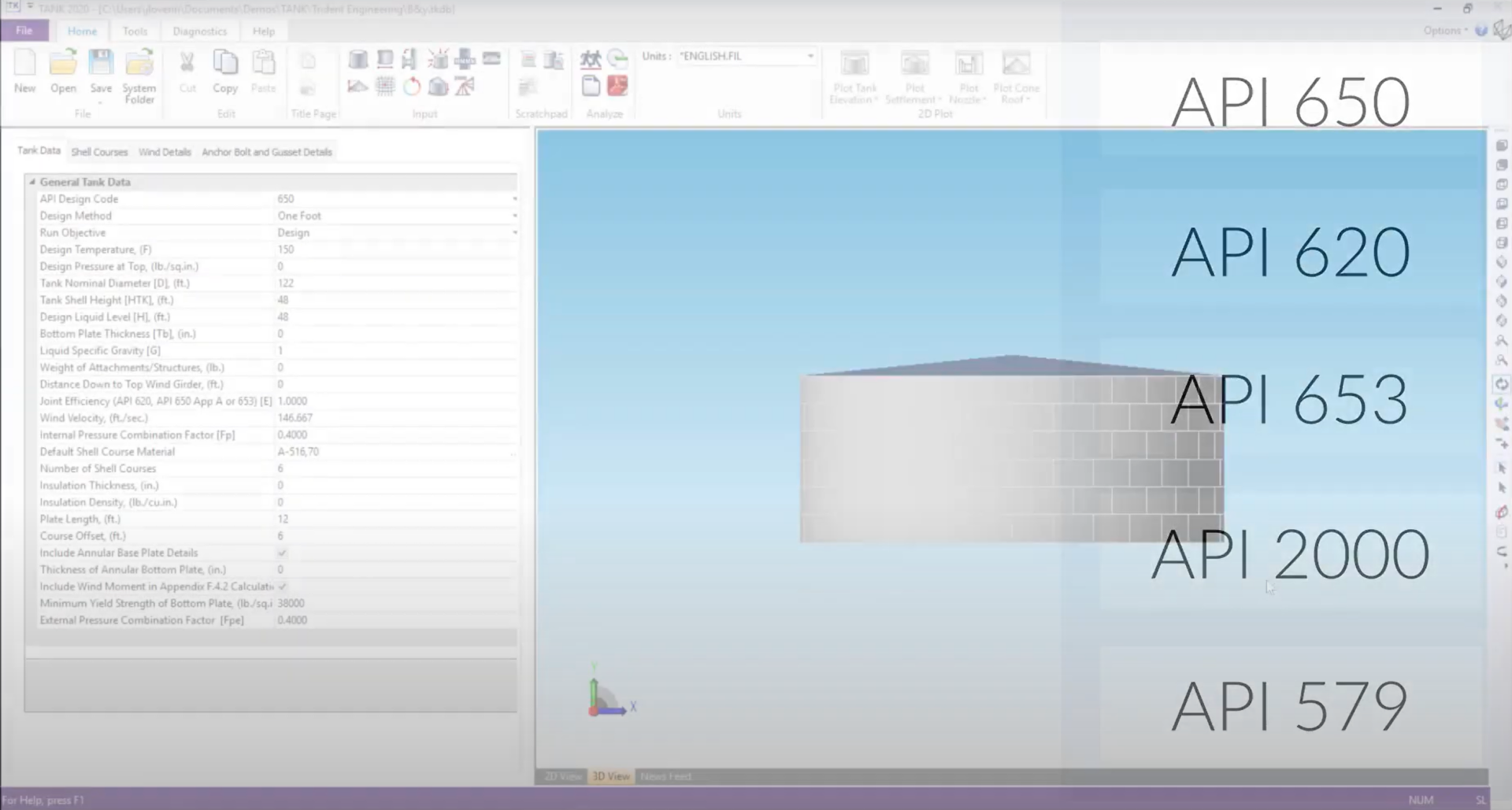Open the seismic spikes input icon
Screen dimensions: 1512x810
click(x=439, y=59)
